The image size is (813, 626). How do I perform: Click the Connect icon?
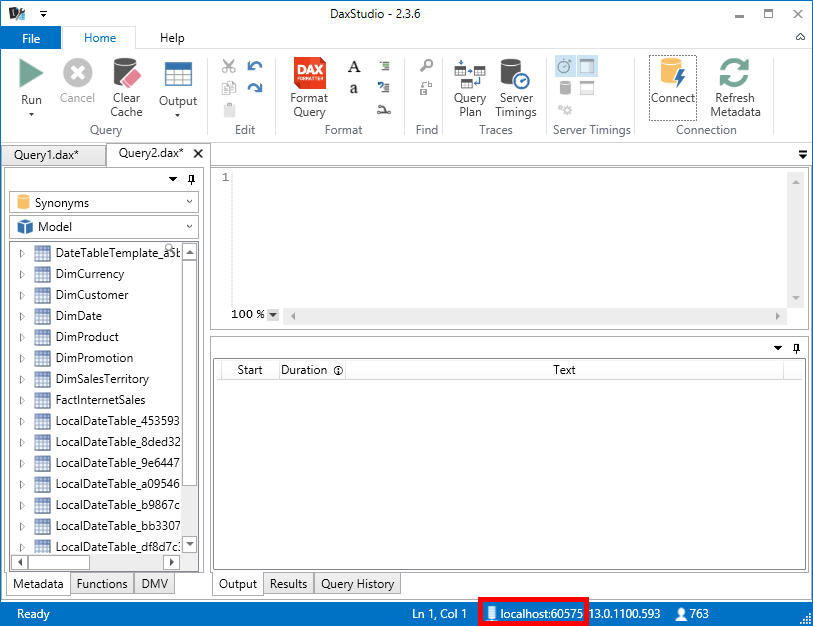pyautogui.click(x=672, y=75)
